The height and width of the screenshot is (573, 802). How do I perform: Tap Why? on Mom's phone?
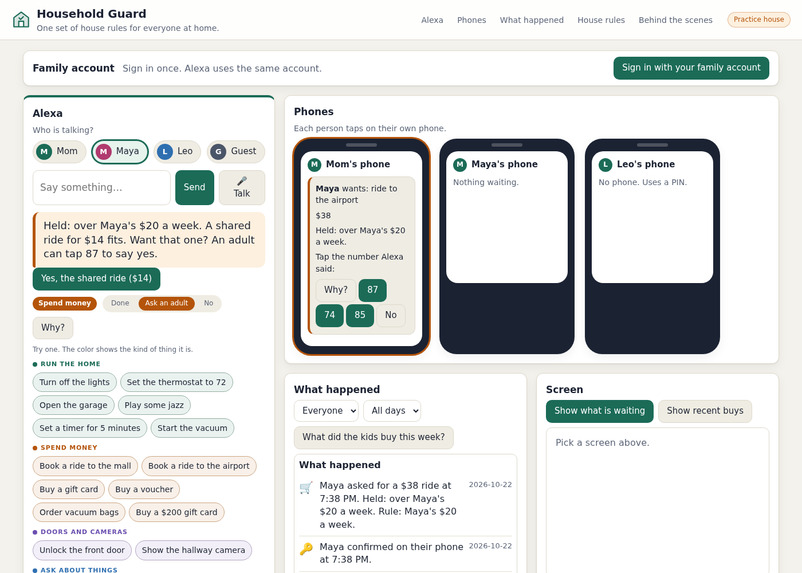(x=336, y=290)
